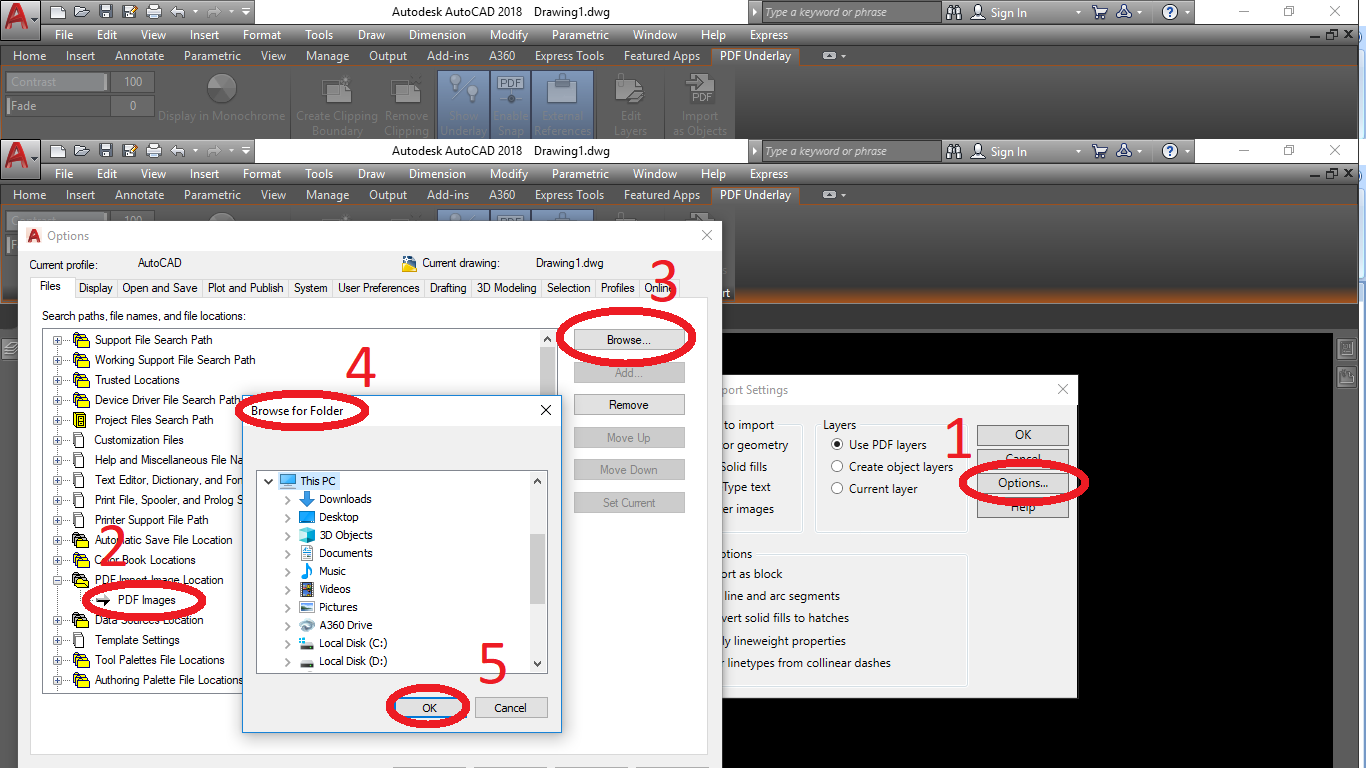This screenshot has width=1366, height=768.
Task: Click the keyword search field at top
Action: (850, 11)
